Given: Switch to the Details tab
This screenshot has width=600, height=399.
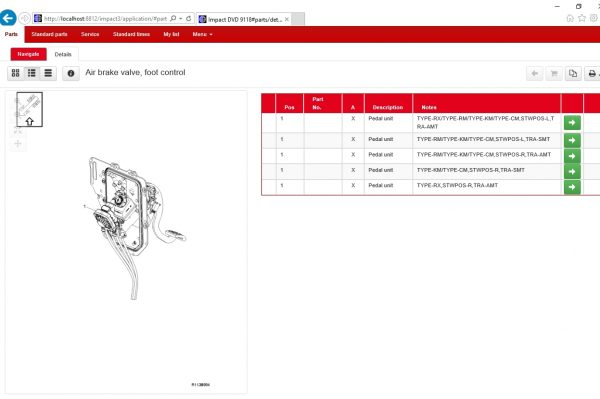Looking at the screenshot, I should coord(63,54).
